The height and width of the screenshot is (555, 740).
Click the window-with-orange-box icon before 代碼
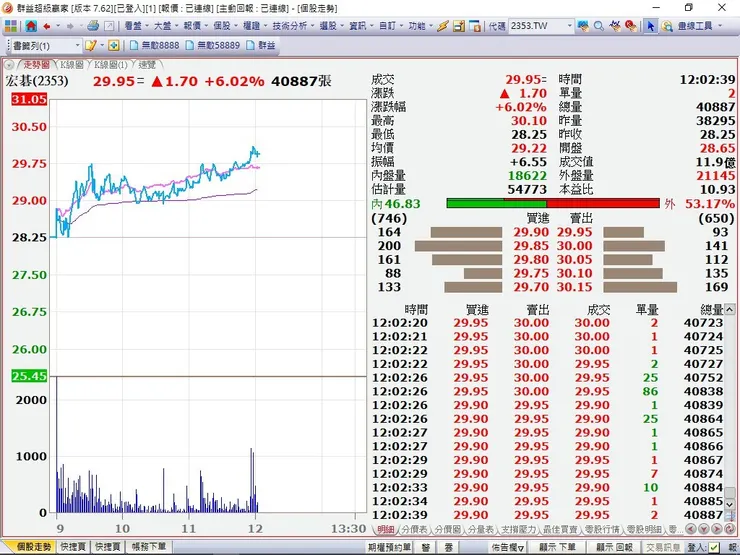click(x=475, y=26)
